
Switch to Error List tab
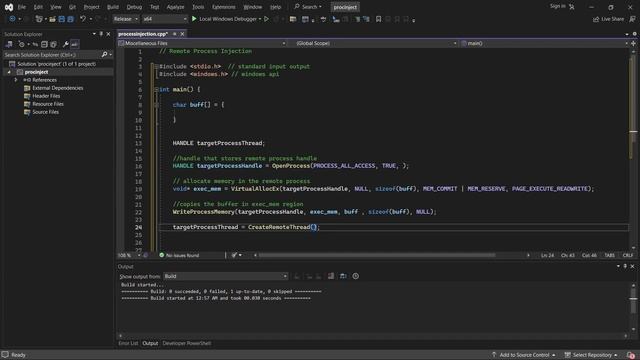click(128, 343)
